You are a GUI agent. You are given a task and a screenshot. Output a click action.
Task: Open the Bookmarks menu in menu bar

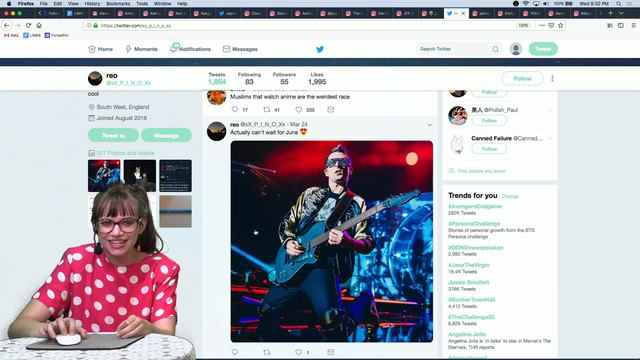(x=118, y=3)
